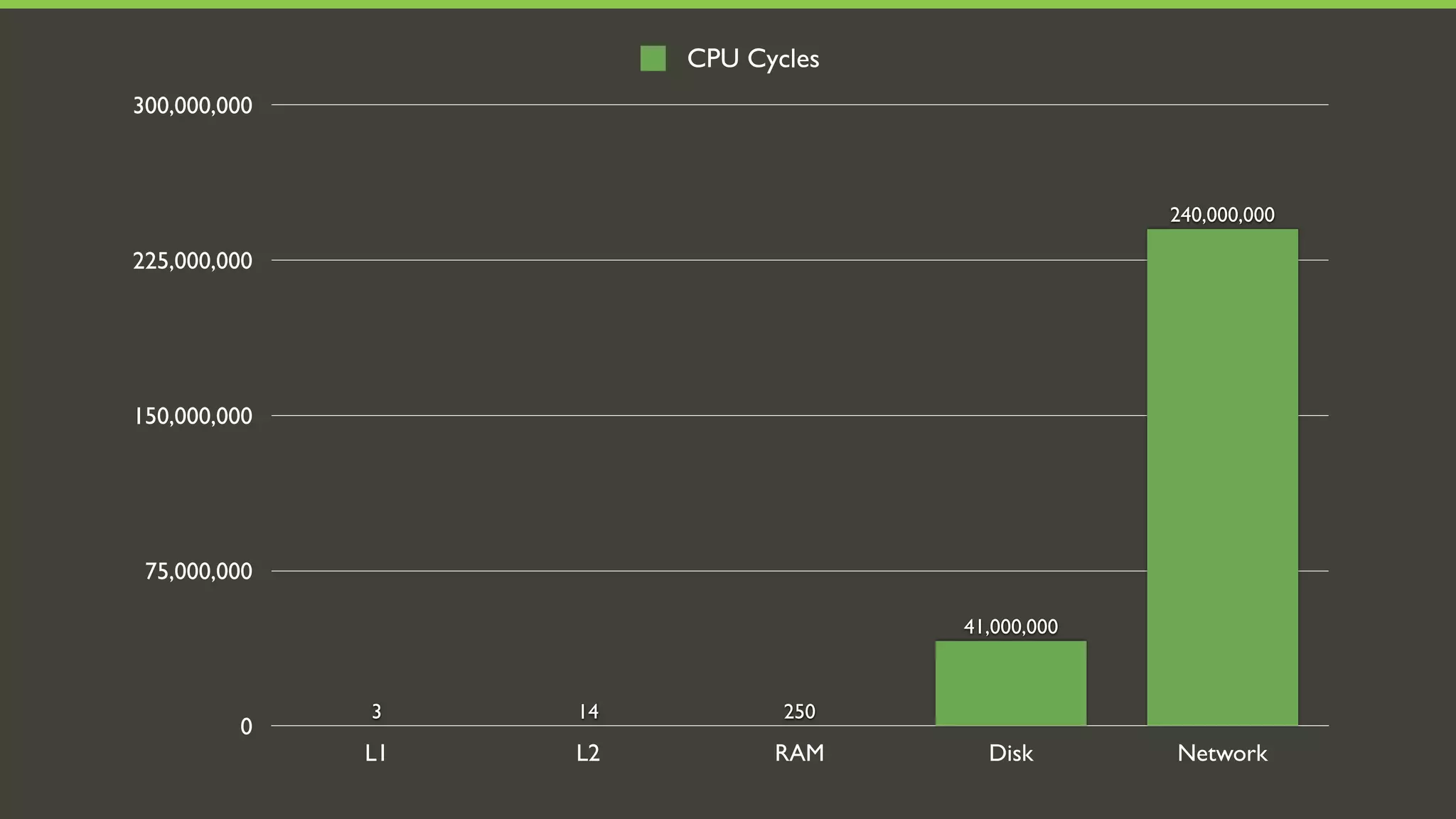
Task: Select the Disk category axis label
Action: (x=1010, y=753)
